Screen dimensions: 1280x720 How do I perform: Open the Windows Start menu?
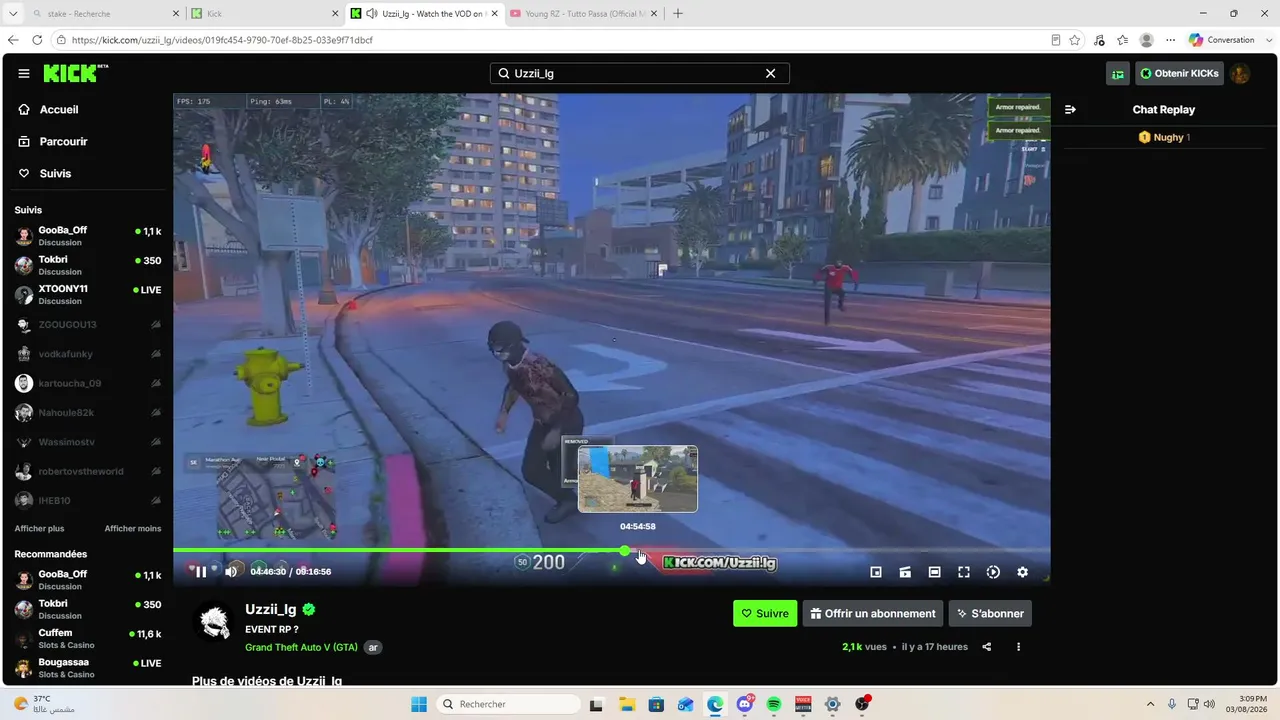point(419,704)
